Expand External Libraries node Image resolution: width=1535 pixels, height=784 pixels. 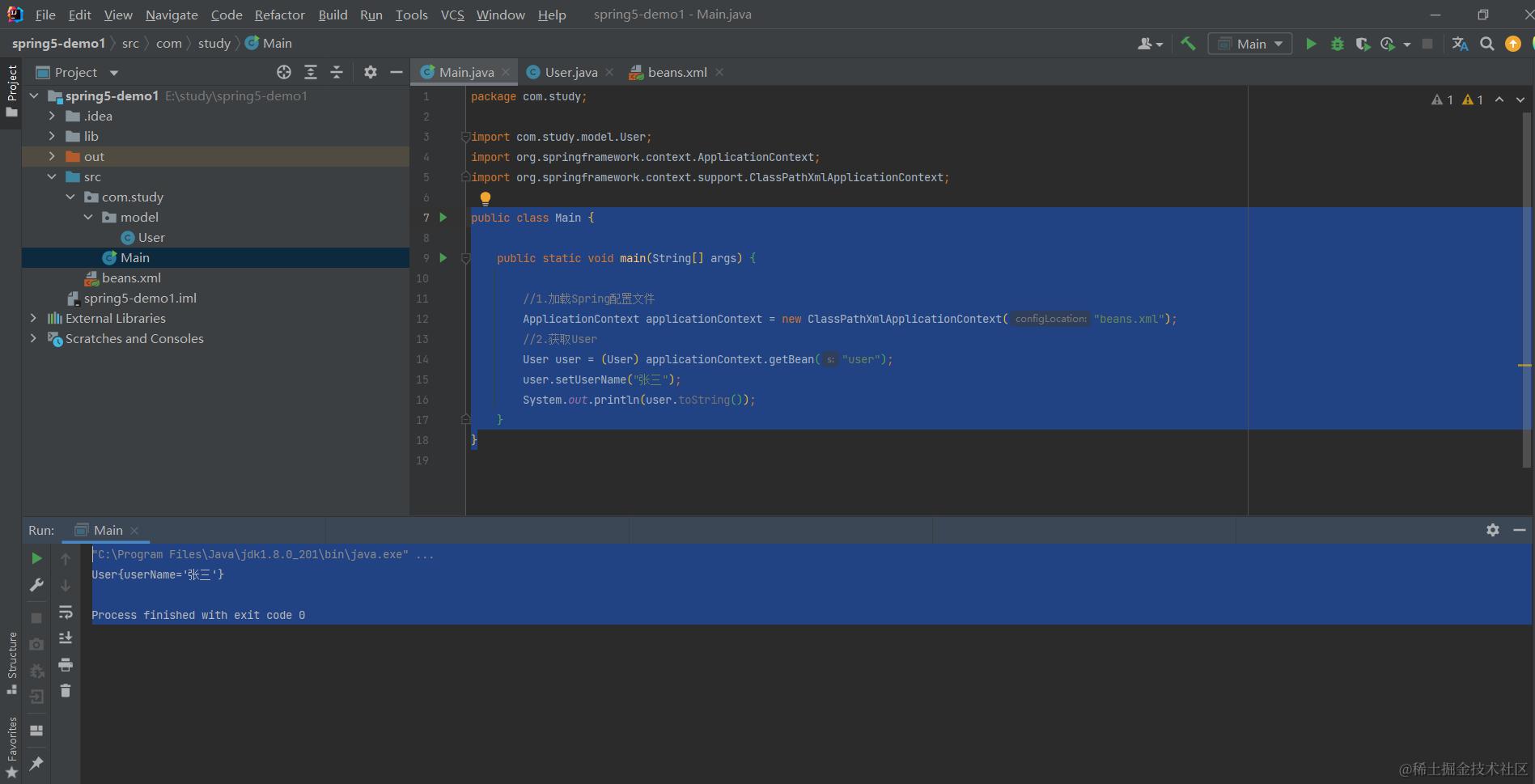(33, 318)
